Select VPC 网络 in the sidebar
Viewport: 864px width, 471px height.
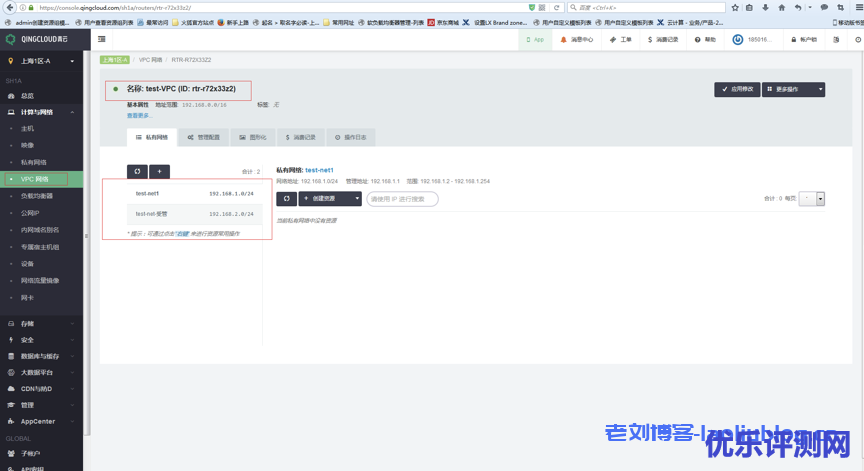click(x=35, y=179)
